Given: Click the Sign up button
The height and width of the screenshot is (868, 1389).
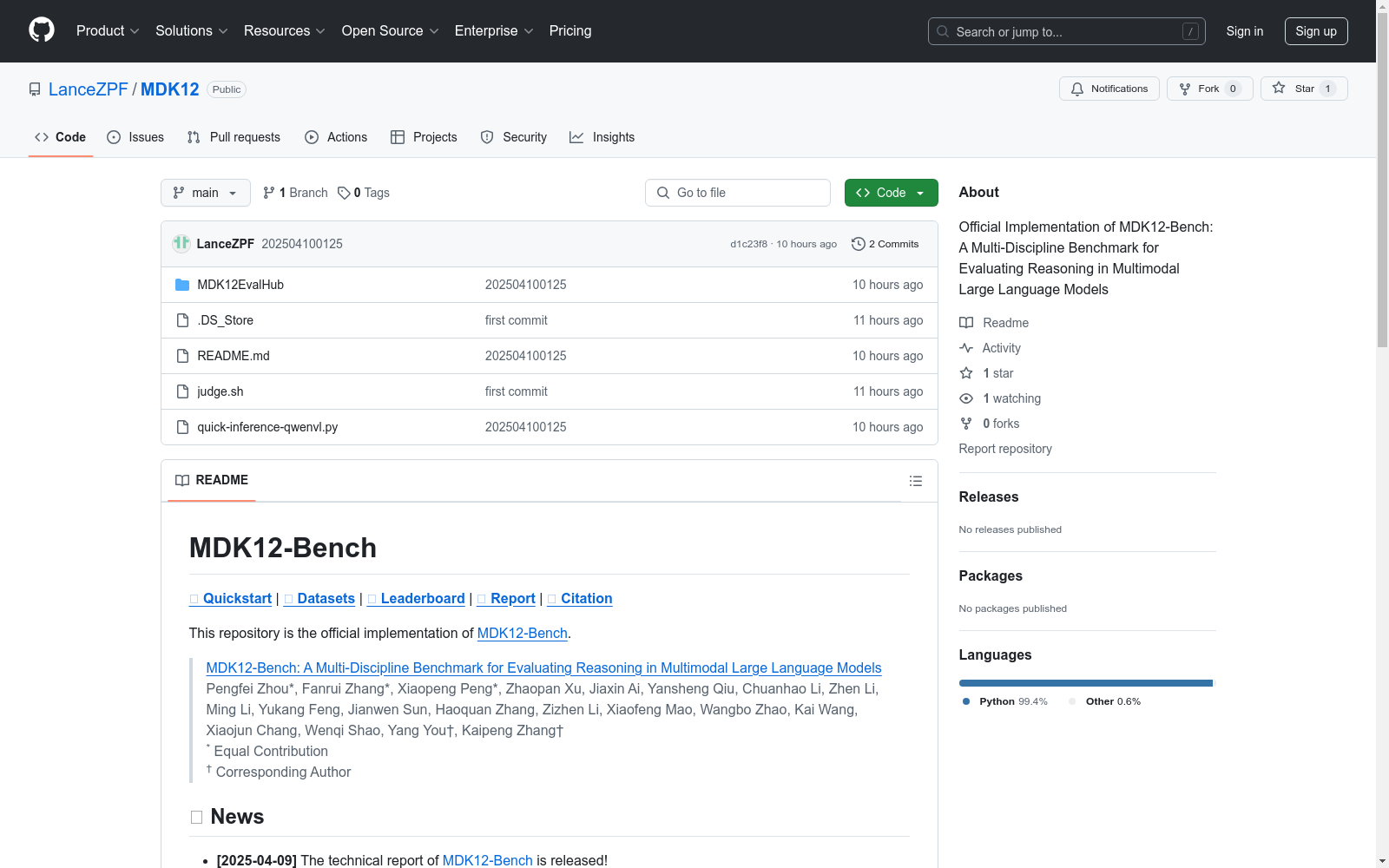Looking at the screenshot, I should 1316,31.
